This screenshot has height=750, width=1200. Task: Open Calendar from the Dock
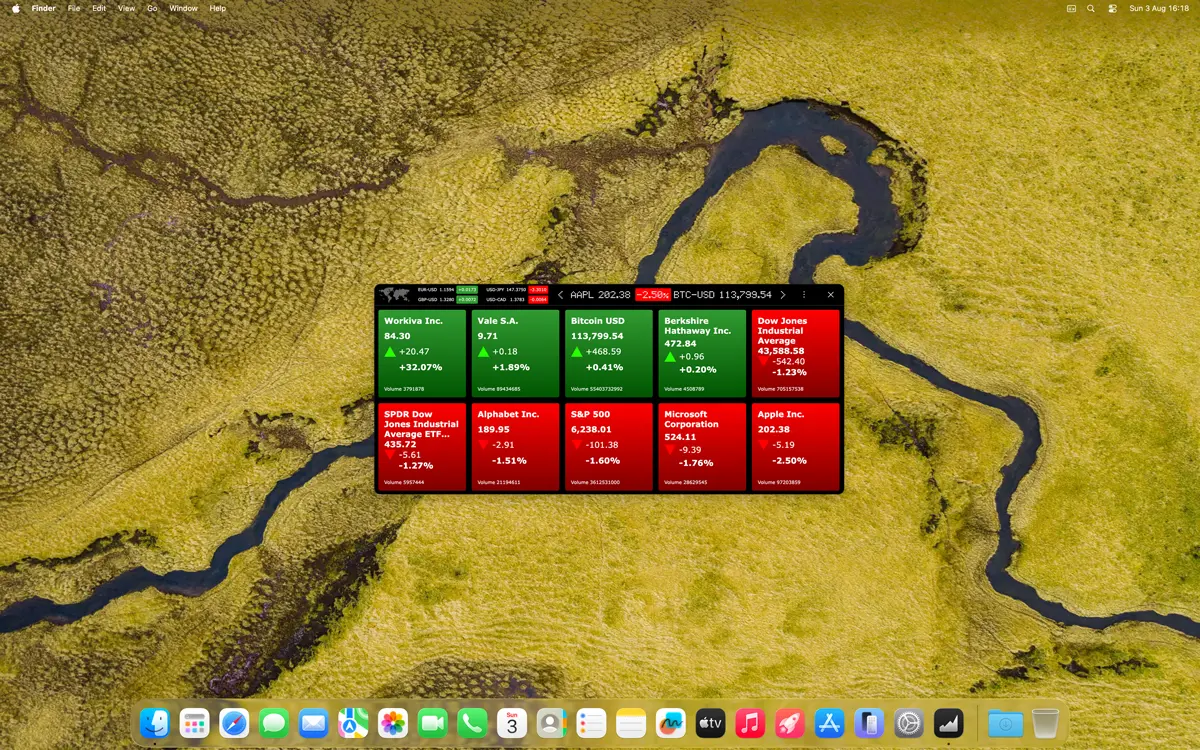(512, 723)
